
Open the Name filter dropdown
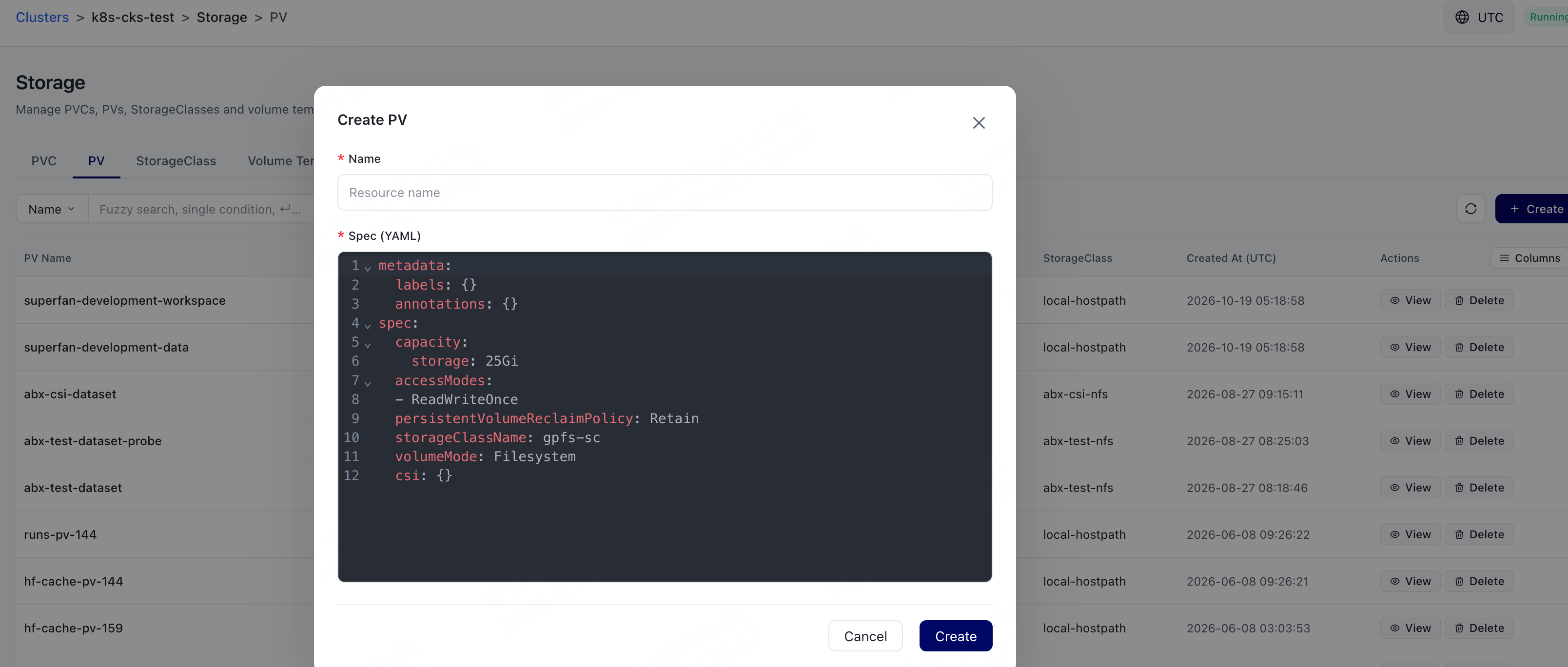[x=52, y=209]
